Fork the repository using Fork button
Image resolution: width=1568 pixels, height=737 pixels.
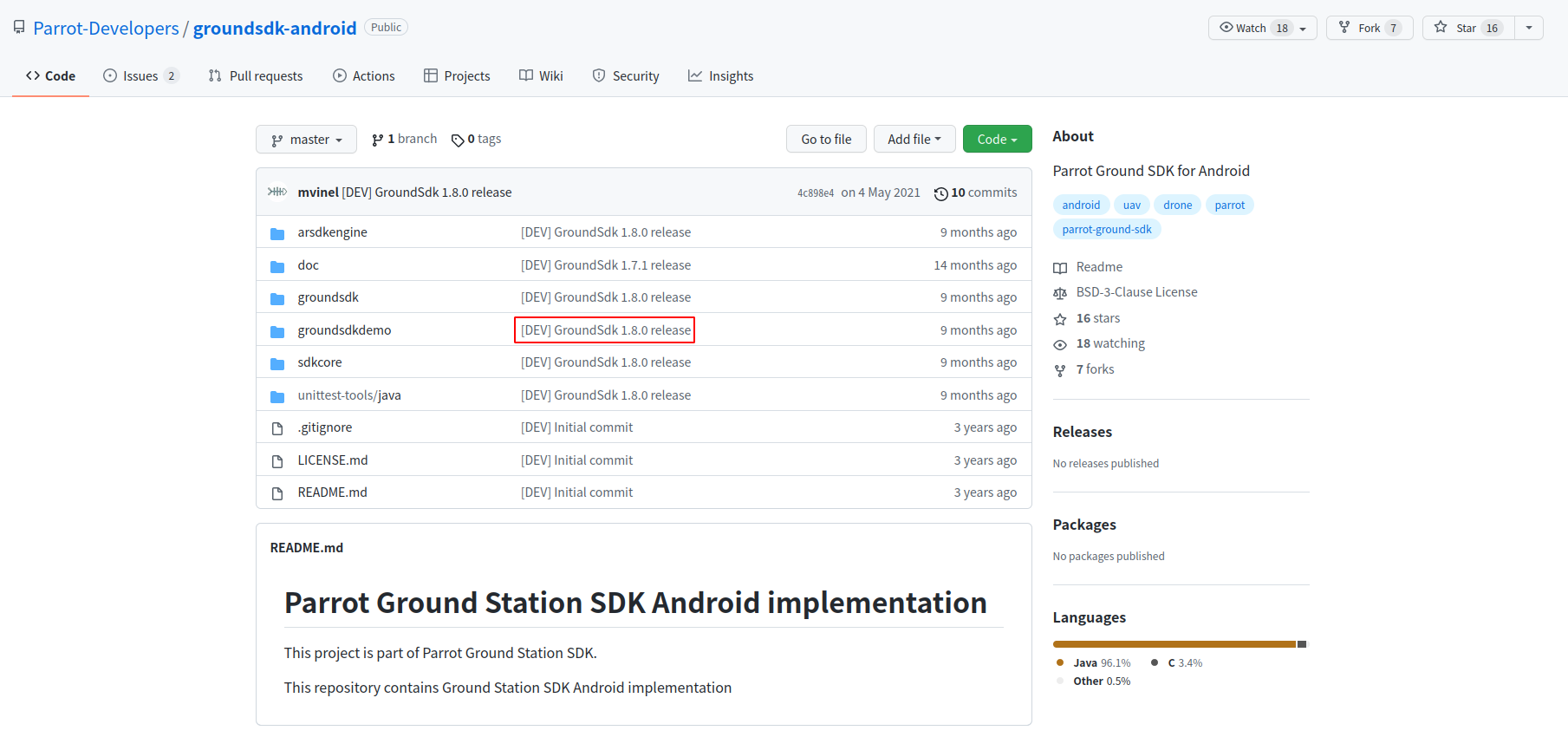[1370, 28]
